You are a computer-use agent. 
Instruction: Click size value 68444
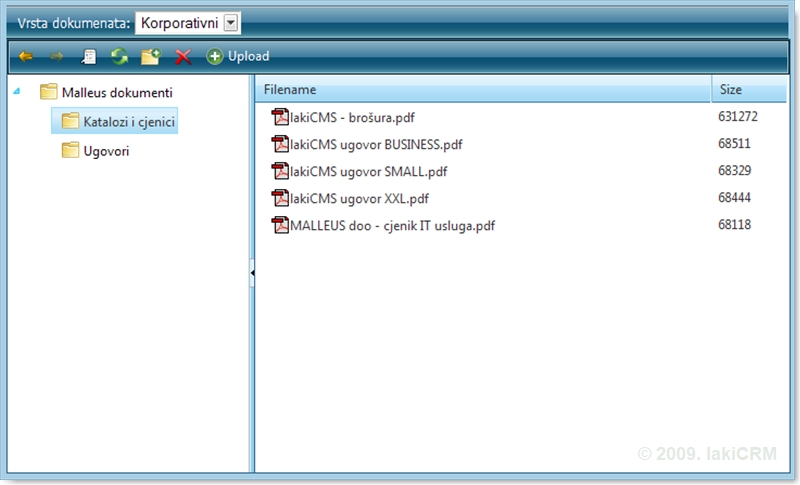click(734, 197)
